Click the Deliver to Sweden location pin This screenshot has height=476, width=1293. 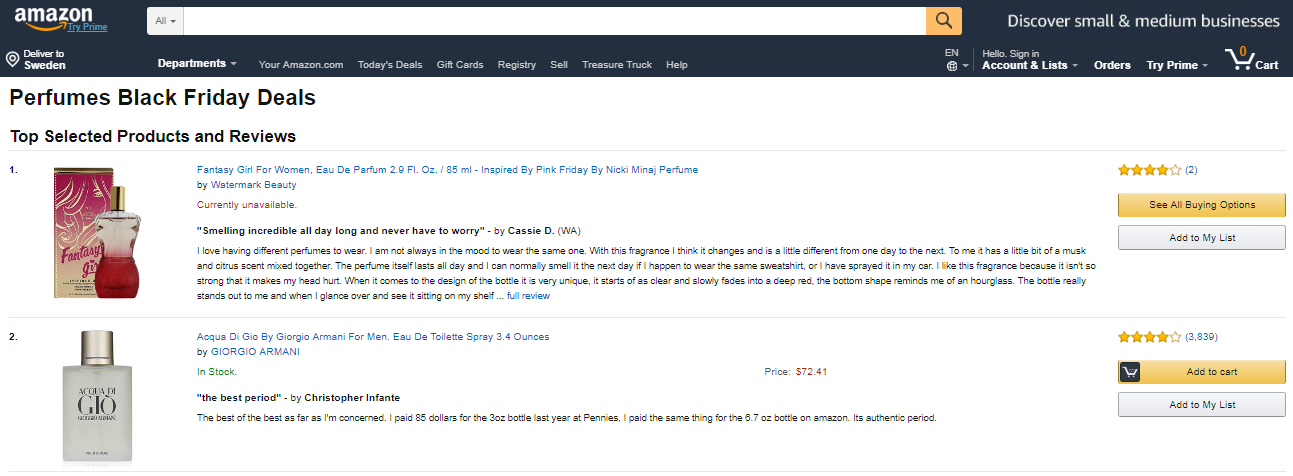[x=12, y=60]
